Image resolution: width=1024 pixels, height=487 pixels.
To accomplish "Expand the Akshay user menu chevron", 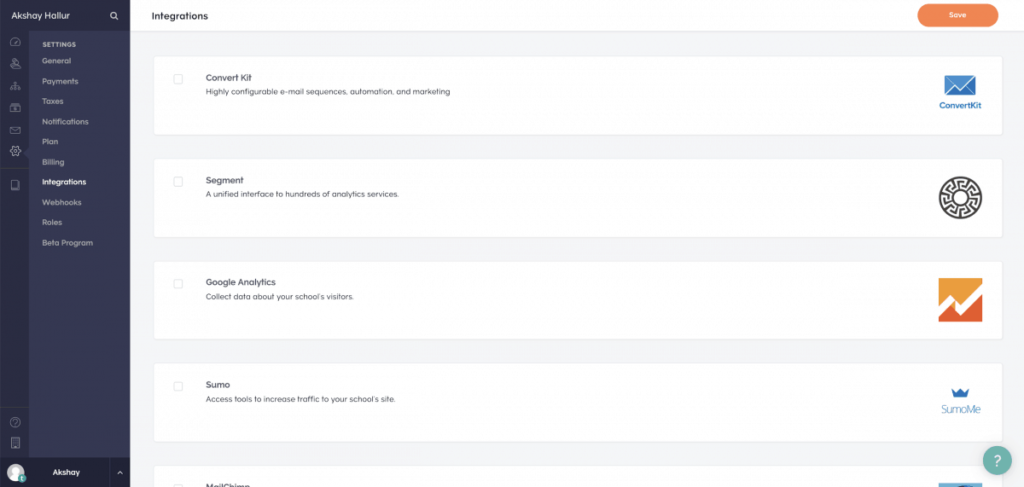I will coord(120,472).
